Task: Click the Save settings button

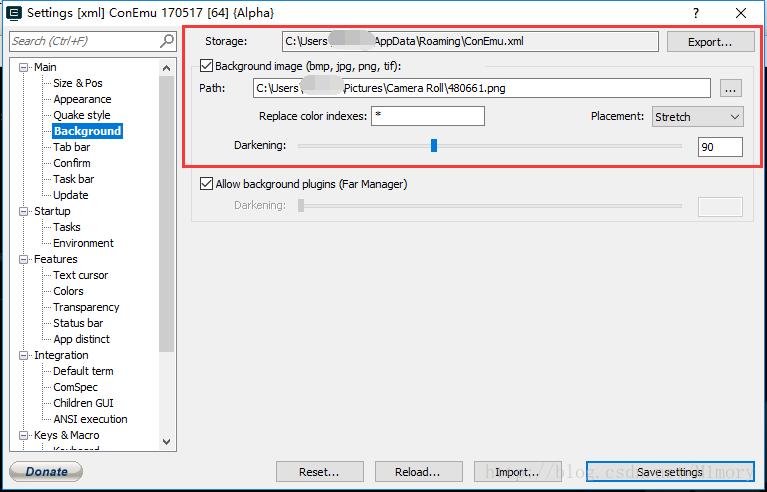Action: point(670,472)
